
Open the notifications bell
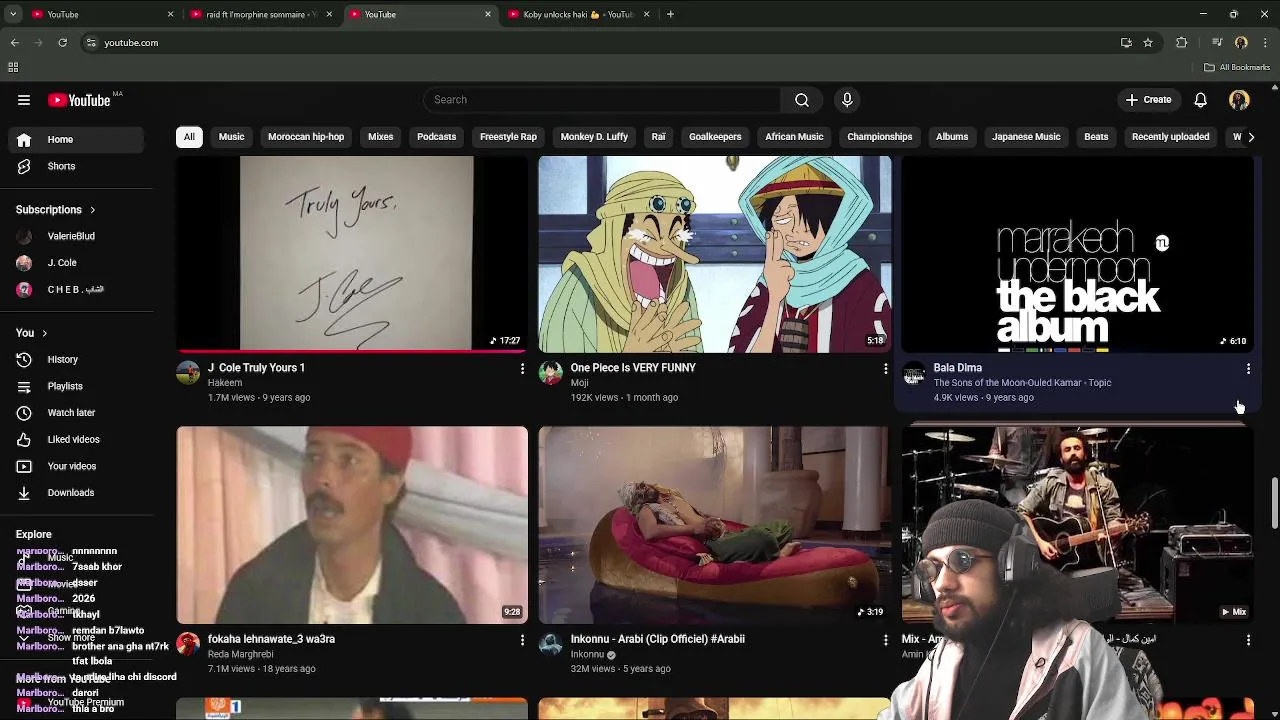(1200, 100)
